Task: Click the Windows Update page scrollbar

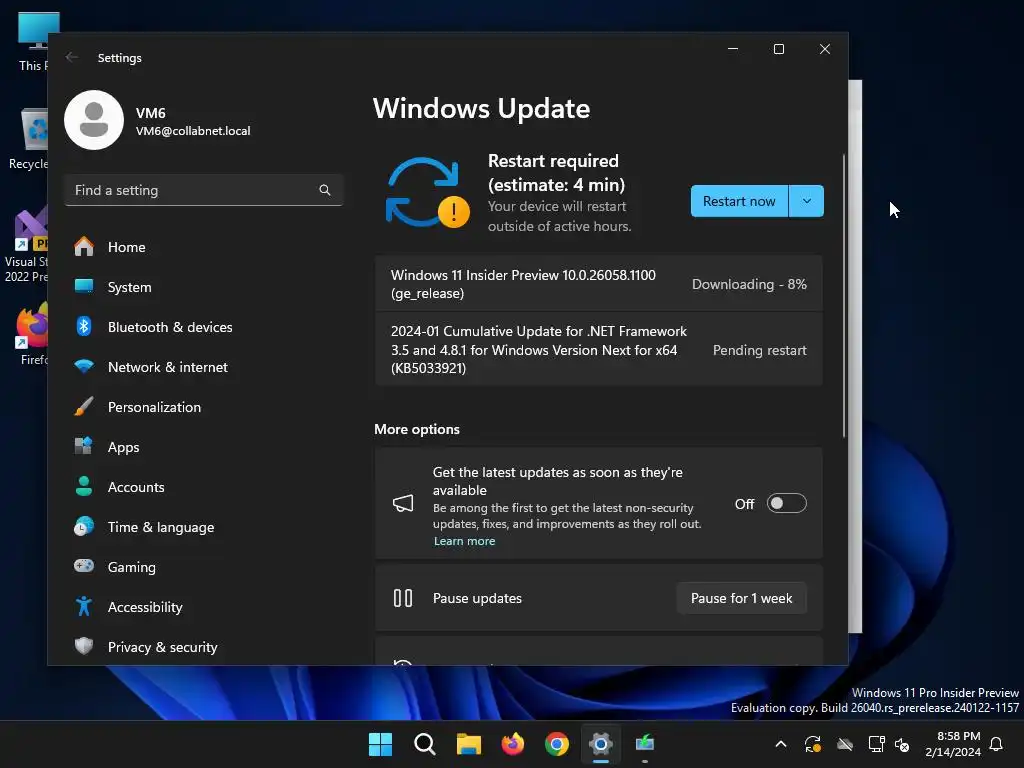Action: pyautogui.click(x=844, y=296)
